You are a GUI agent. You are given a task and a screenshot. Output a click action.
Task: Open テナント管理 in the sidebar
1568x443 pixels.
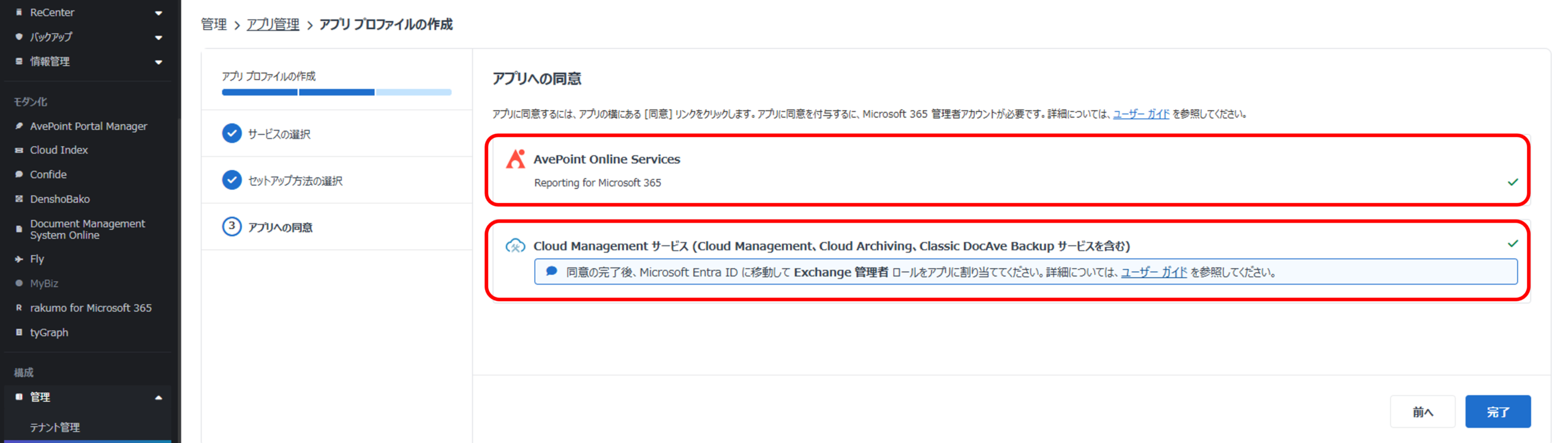coord(55,427)
